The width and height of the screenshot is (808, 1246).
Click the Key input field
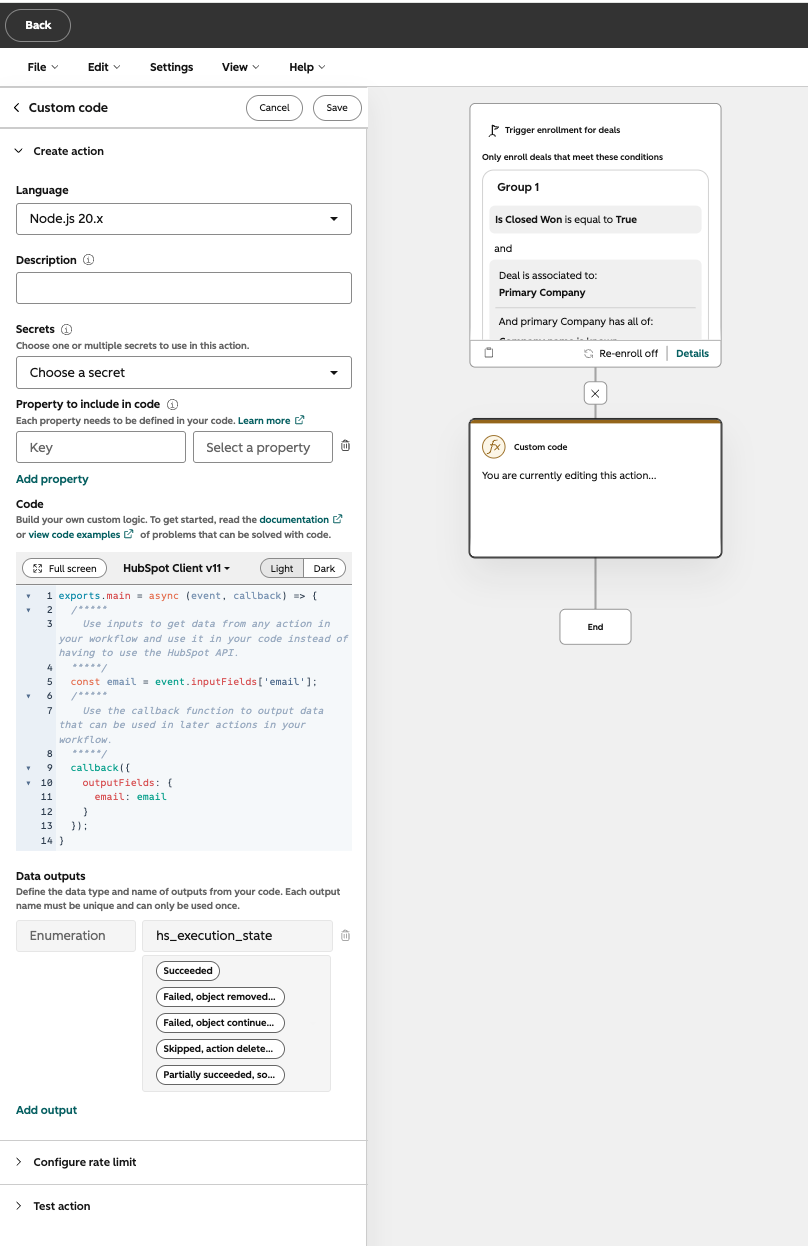pyautogui.click(x=101, y=447)
